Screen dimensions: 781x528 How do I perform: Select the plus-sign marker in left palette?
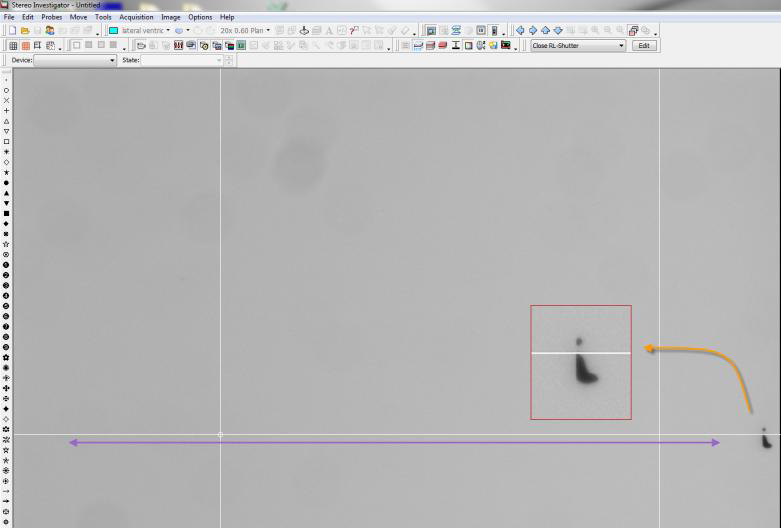[7, 111]
